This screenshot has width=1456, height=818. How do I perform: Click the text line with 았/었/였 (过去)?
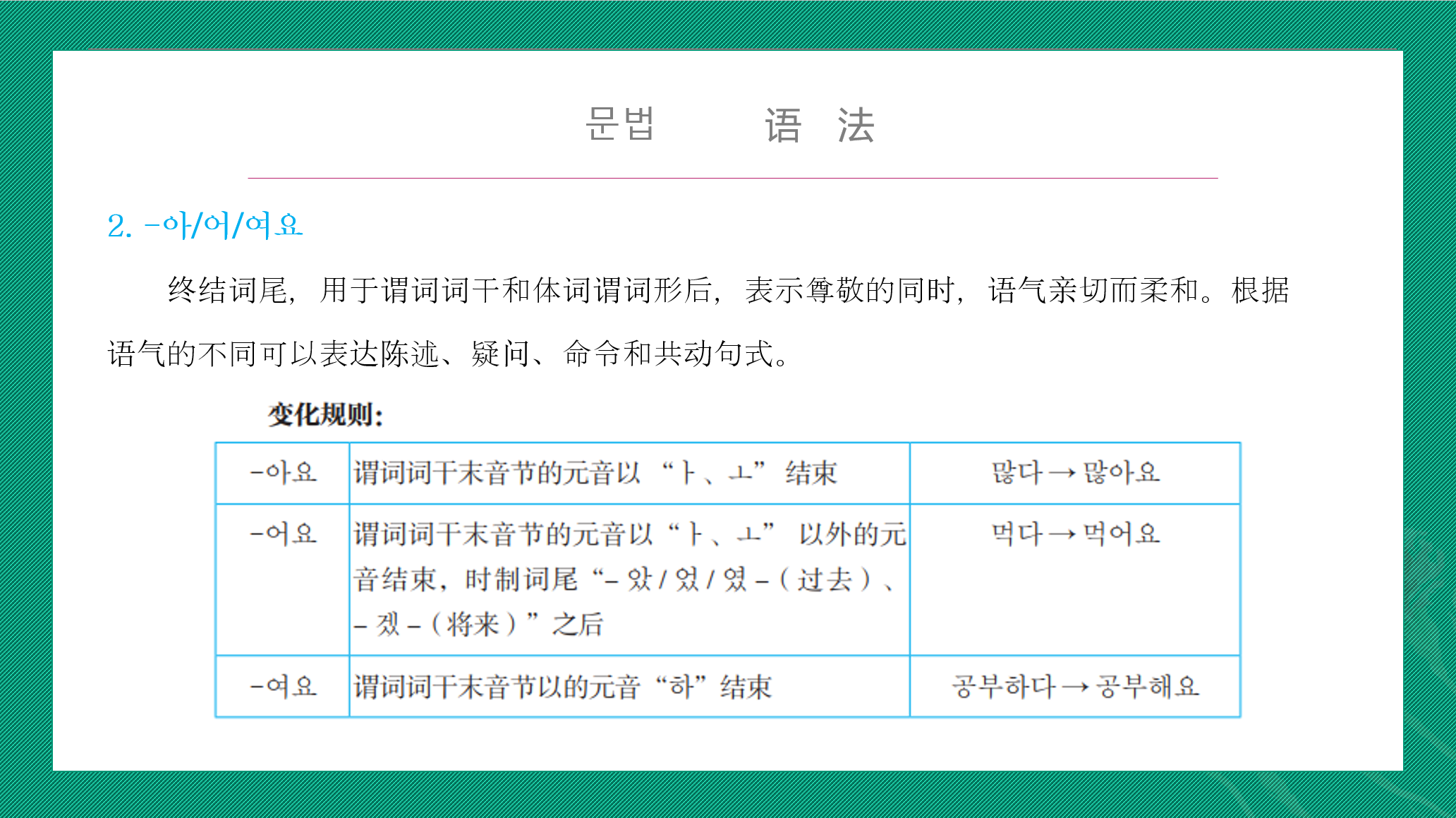pos(624,580)
